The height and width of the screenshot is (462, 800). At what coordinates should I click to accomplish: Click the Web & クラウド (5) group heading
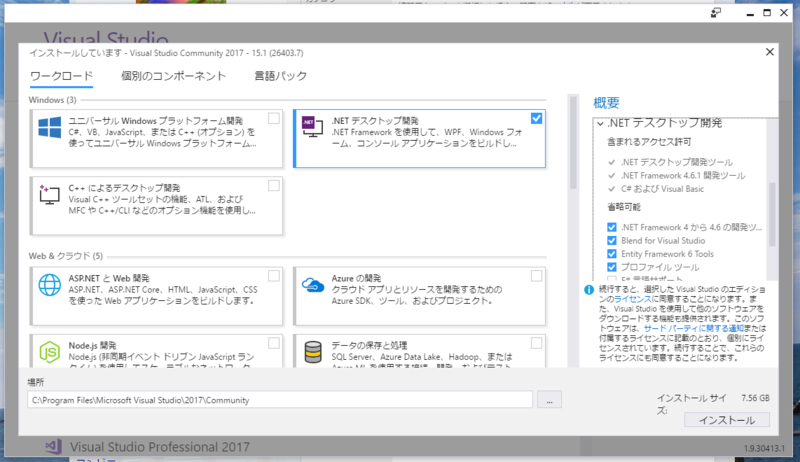[x=66, y=255]
